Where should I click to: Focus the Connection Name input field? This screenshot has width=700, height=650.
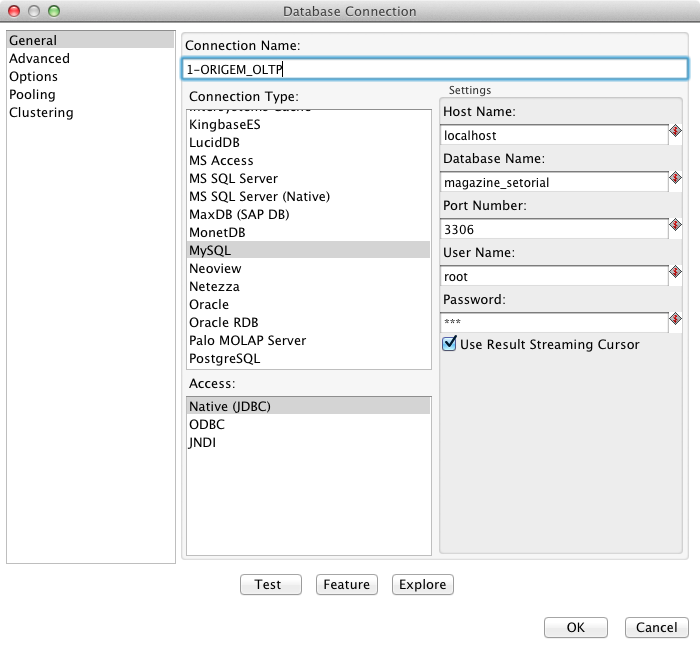[434, 69]
